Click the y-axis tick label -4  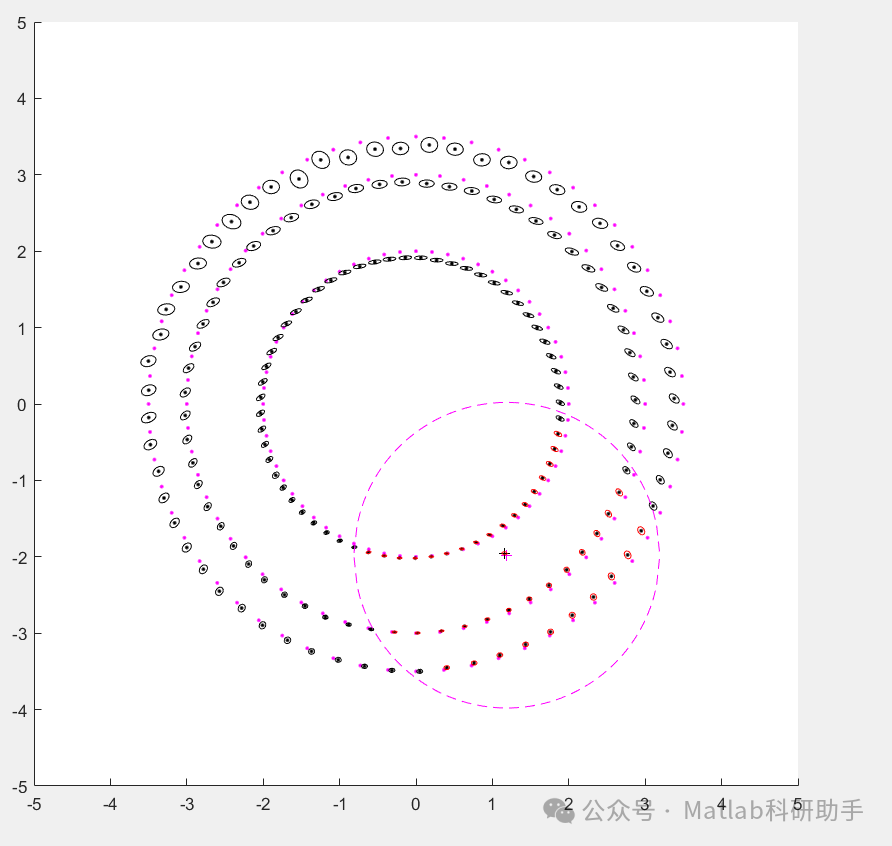pyautogui.click(x=19, y=711)
